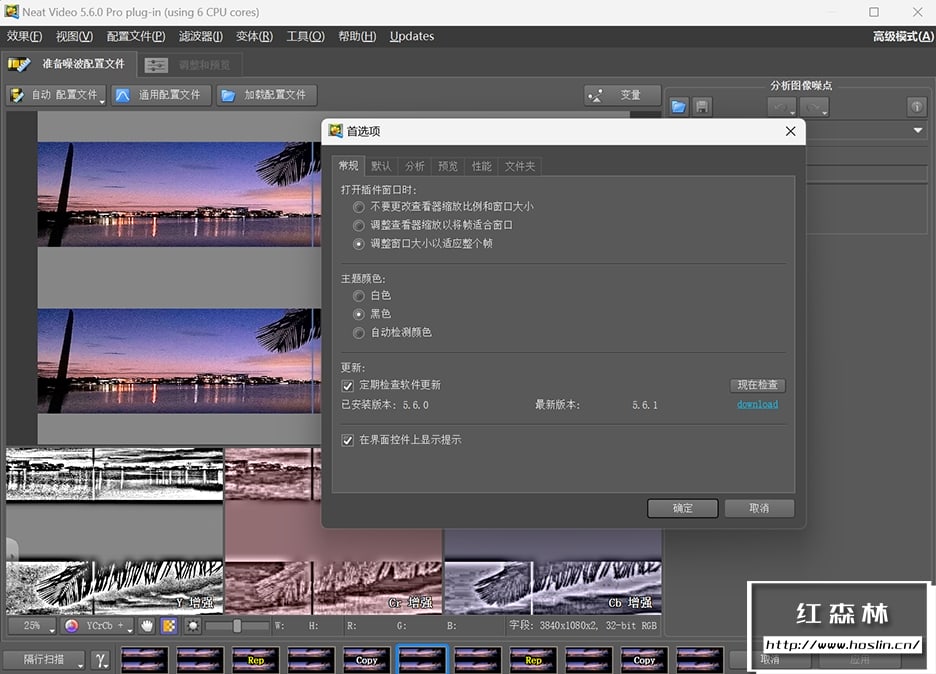Click the info icon in noise analysis panel
936x674 pixels.
(x=916, y=107)
